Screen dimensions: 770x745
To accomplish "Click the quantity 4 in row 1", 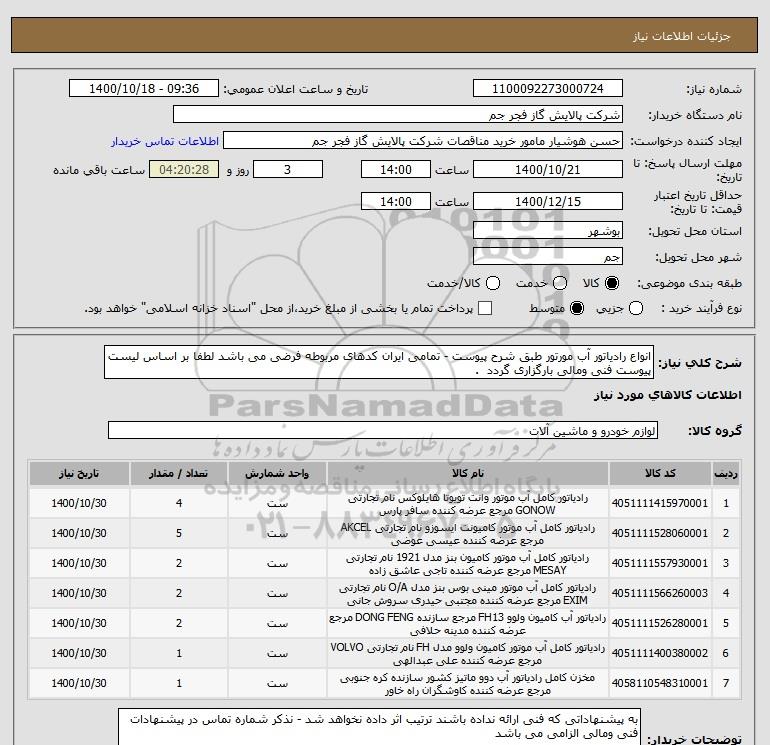I will point(179,503).
